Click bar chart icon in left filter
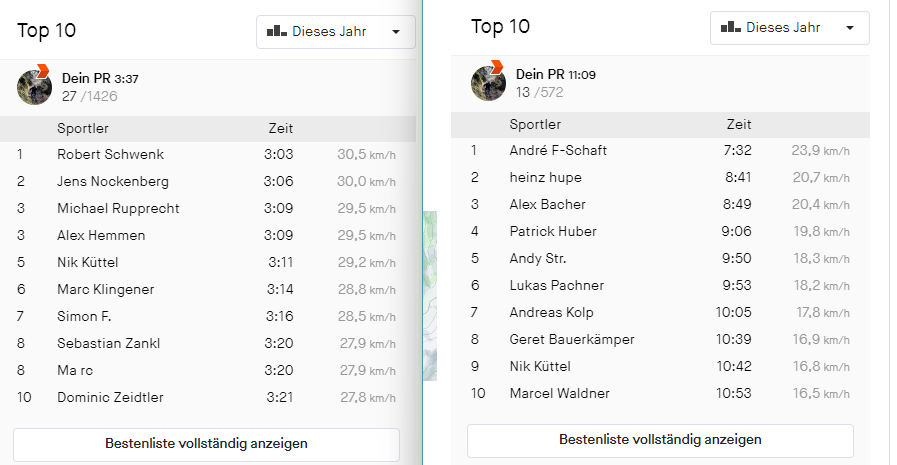The width and height of the screenshot is (897, 465). (277, 32)
